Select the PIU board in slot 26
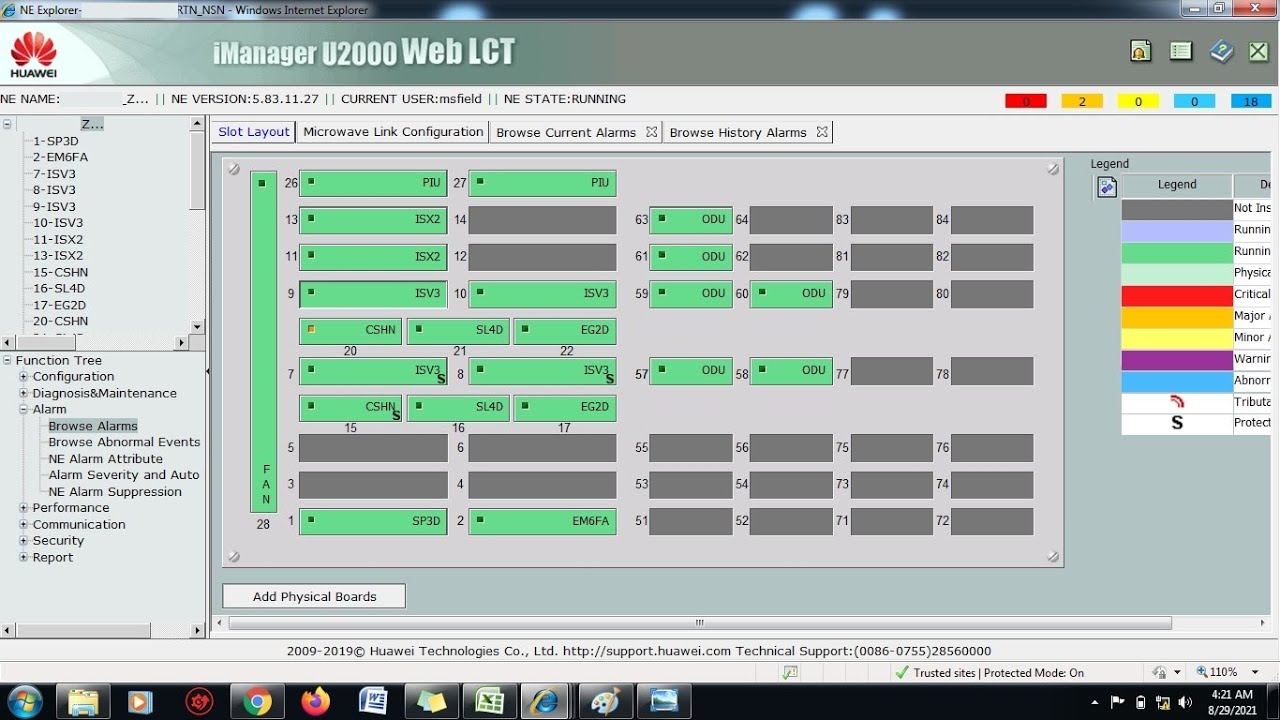The width and height of the screenshot is (1280, 720). 373,183
